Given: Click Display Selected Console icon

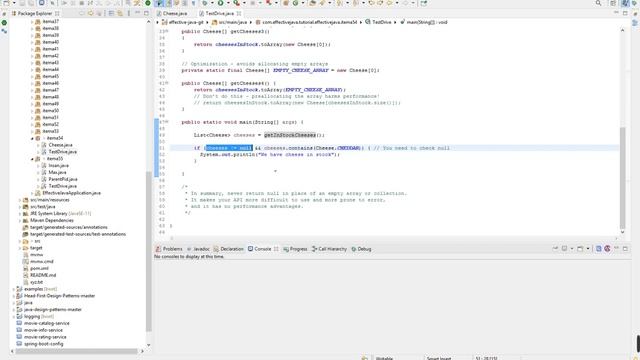Looking at the screenshot, I should pyautogui.click(x=564, y=249).
